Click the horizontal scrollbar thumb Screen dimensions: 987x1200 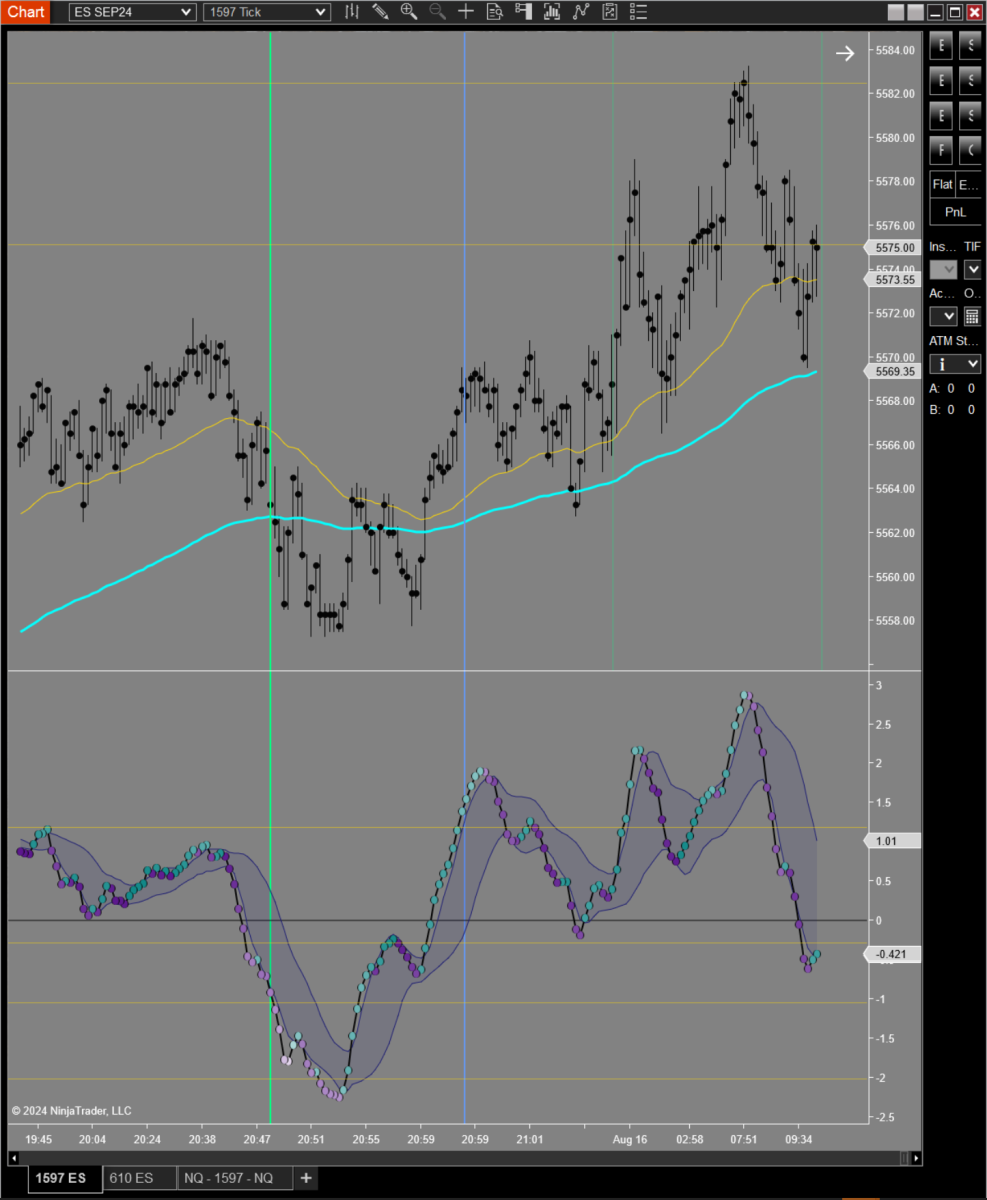pyautogui.click(x=905, y=1157)
